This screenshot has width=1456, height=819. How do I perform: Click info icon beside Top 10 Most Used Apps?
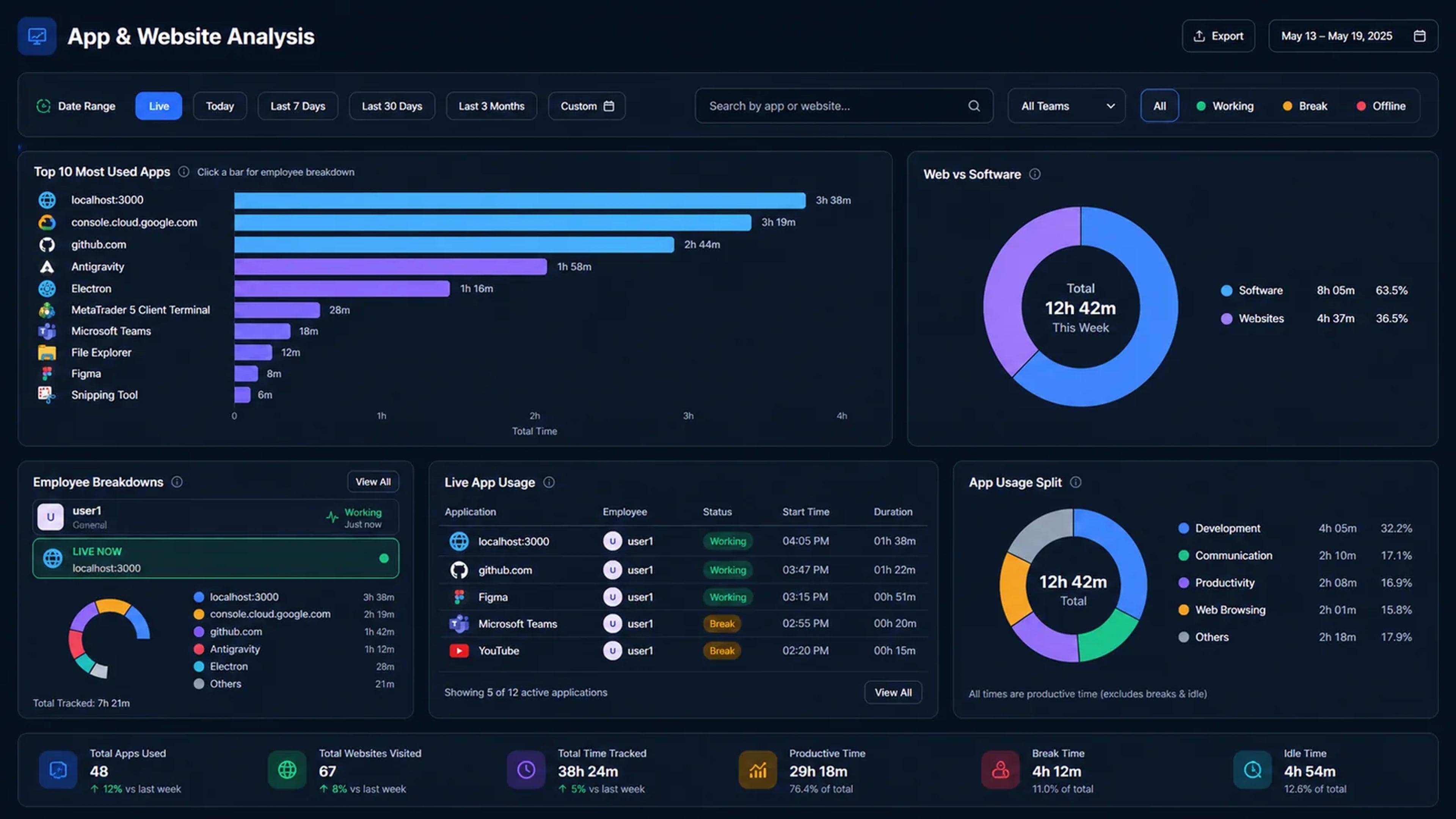184,172
